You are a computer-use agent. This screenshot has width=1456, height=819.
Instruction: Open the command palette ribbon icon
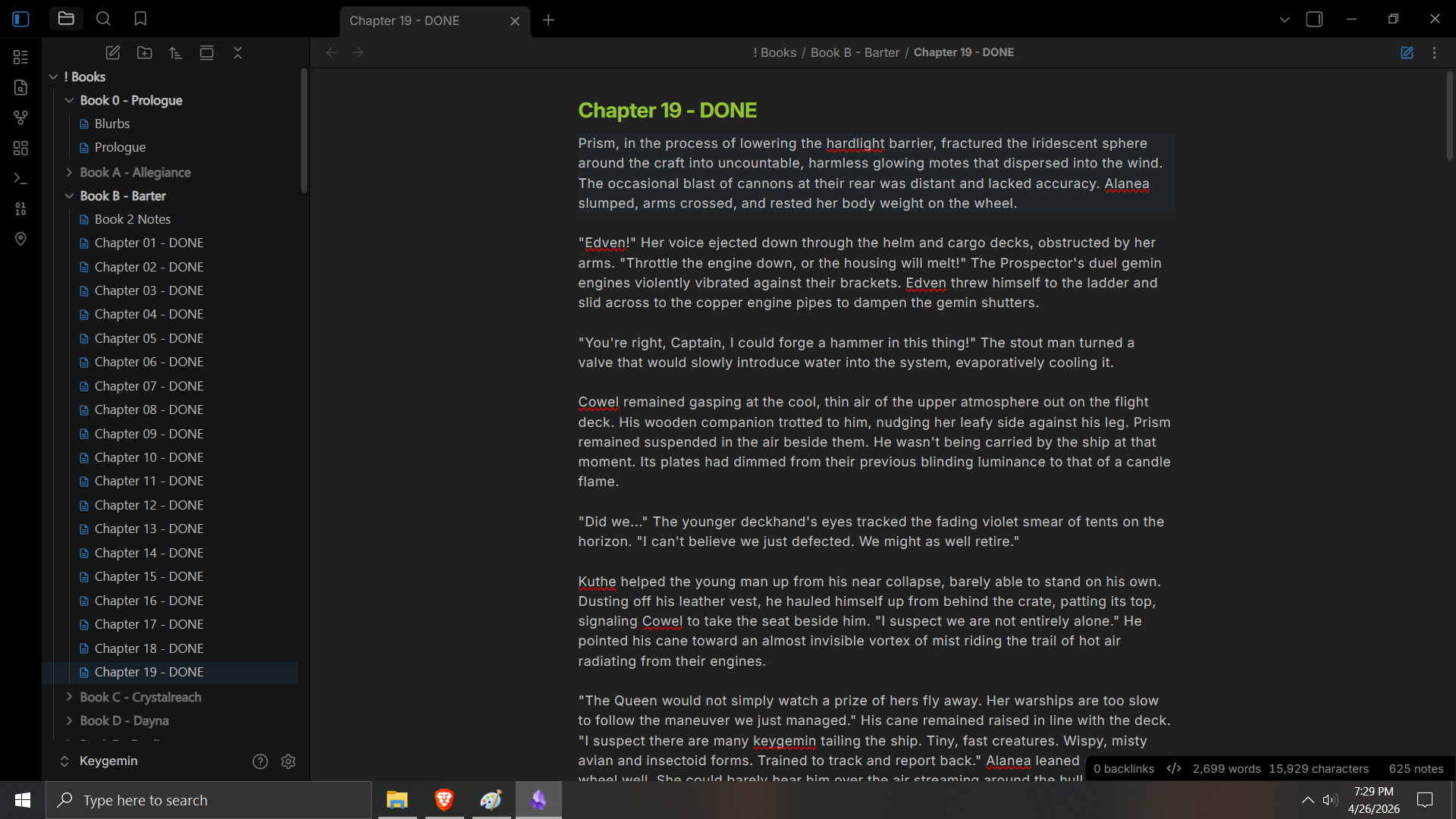(x=20, y=178)
